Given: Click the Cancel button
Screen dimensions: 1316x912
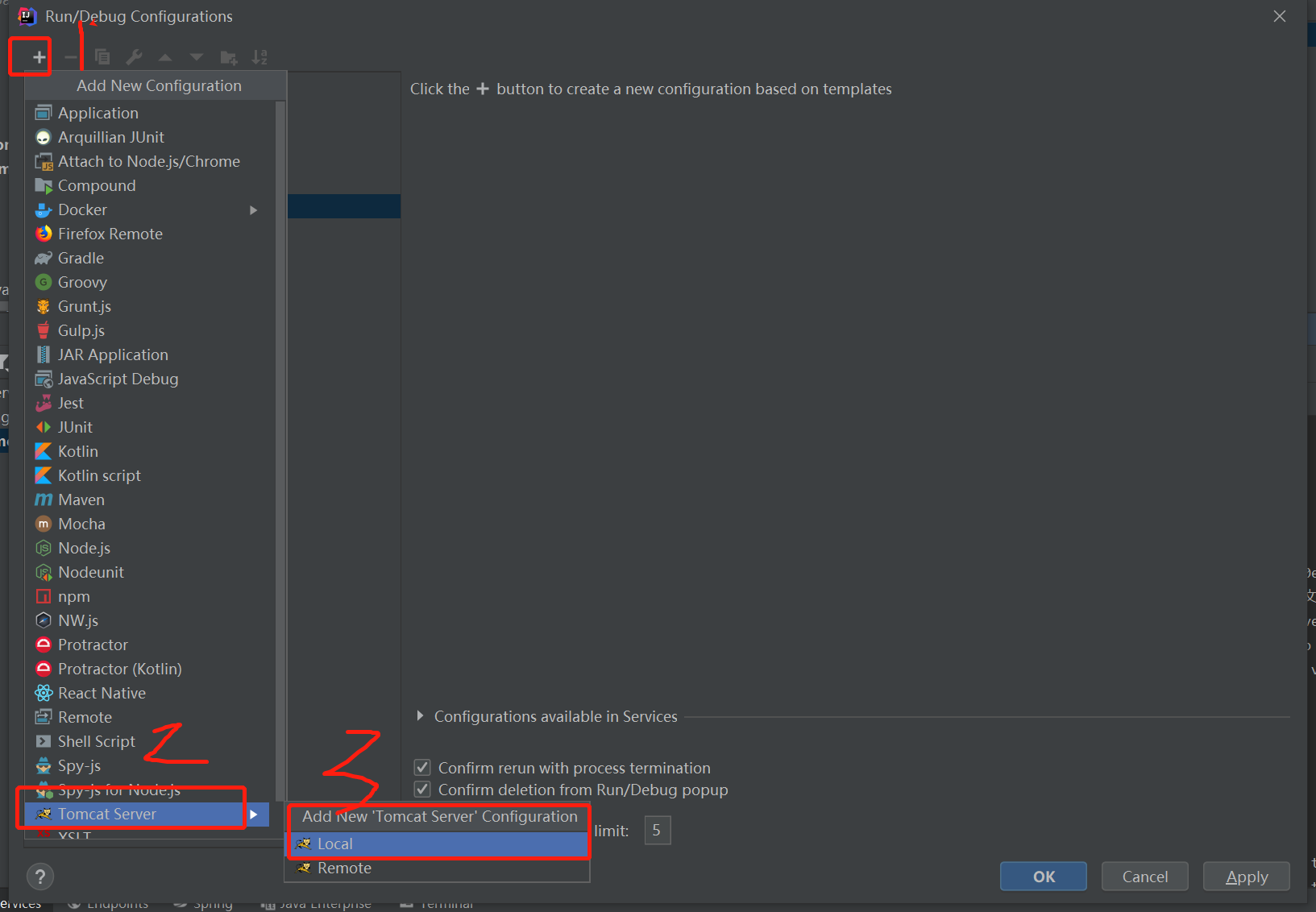Looking at the screenshot, I should [1145, 877].
